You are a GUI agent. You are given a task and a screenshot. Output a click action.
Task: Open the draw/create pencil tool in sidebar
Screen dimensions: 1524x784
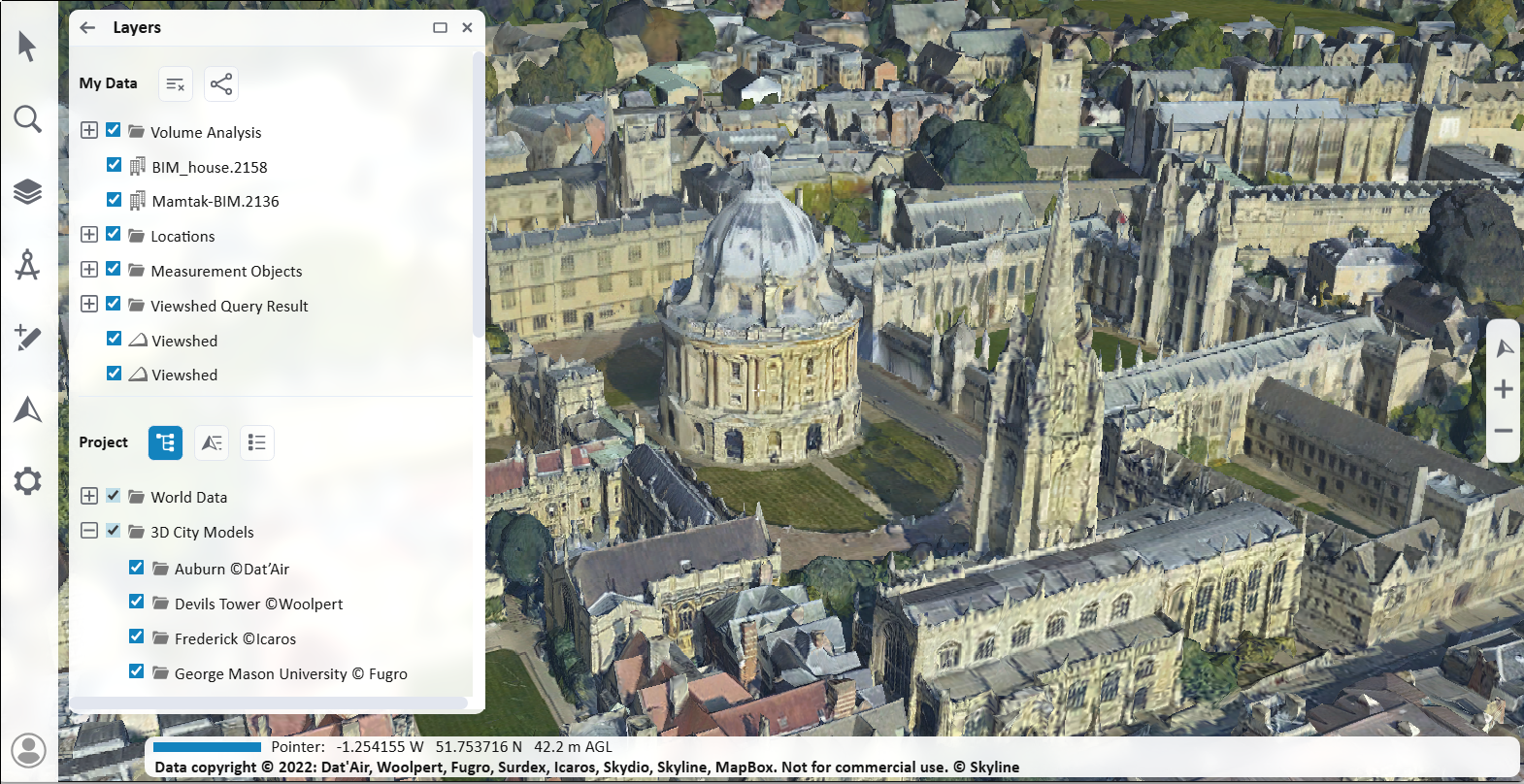[27, 337]
